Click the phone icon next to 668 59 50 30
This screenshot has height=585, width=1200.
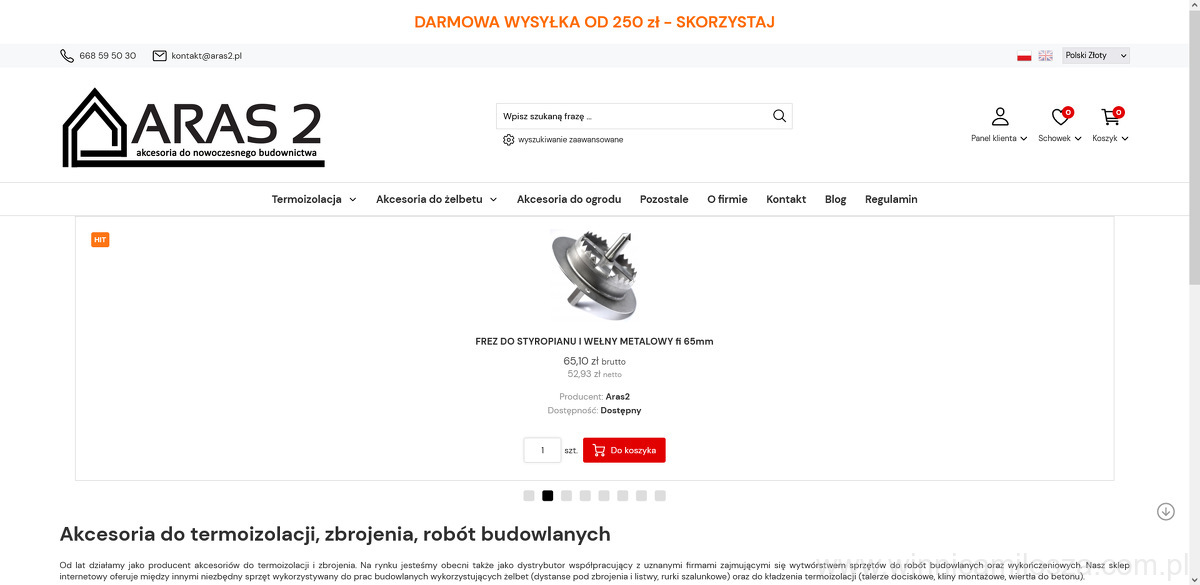click(x=67, y=56)
